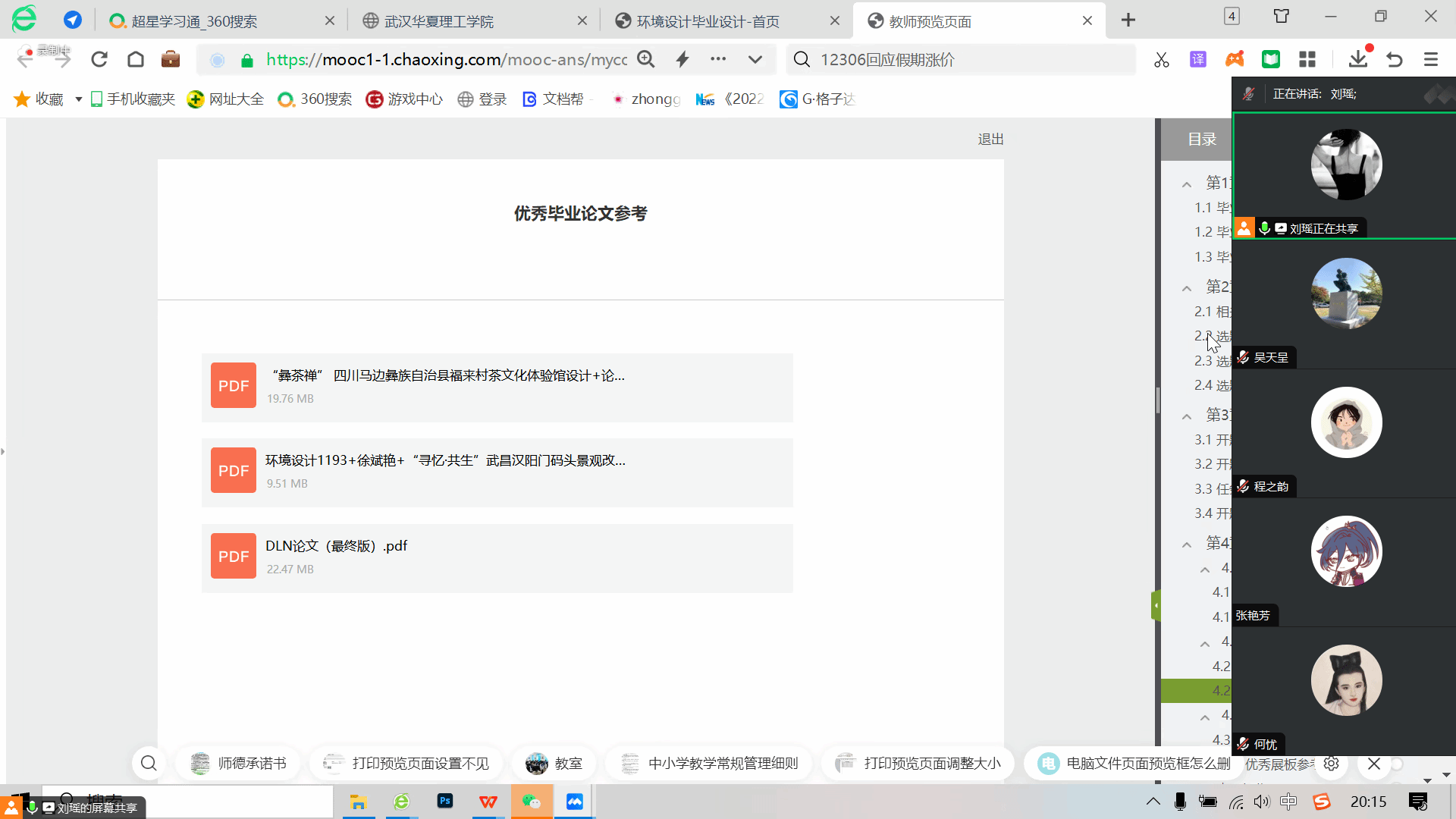This screenshot has width=1456, height=819.
Task: Click the browser refresh icon
Action: [x=99, y=59]
